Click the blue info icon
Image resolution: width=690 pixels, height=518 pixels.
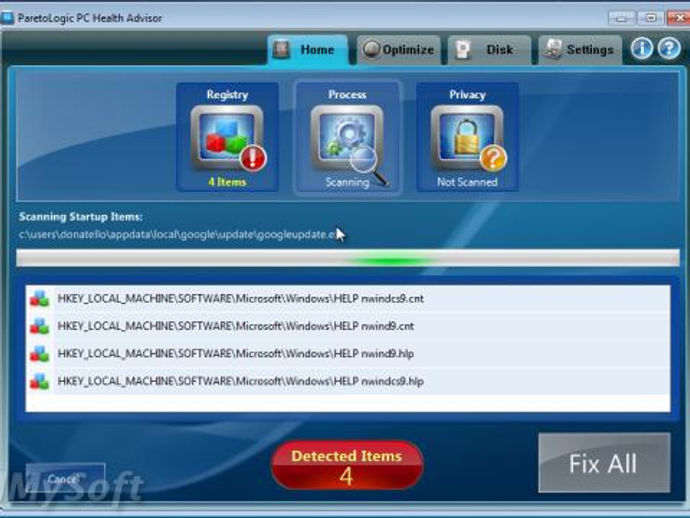click(642, 48)
